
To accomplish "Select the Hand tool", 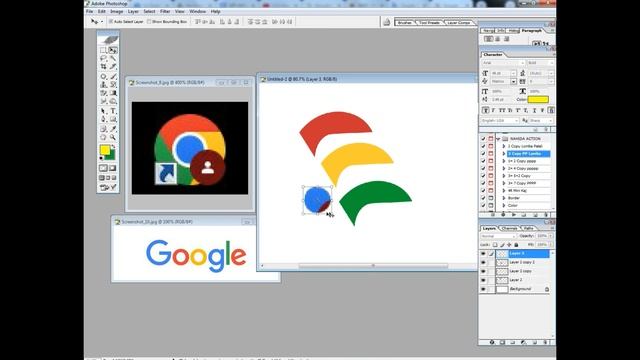I will 103,137.
